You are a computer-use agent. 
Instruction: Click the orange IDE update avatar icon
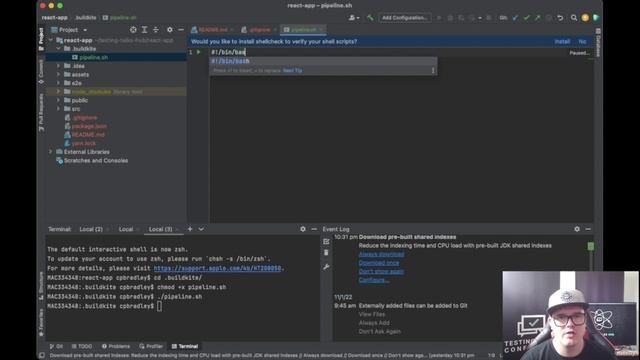[x=585, y=18]
